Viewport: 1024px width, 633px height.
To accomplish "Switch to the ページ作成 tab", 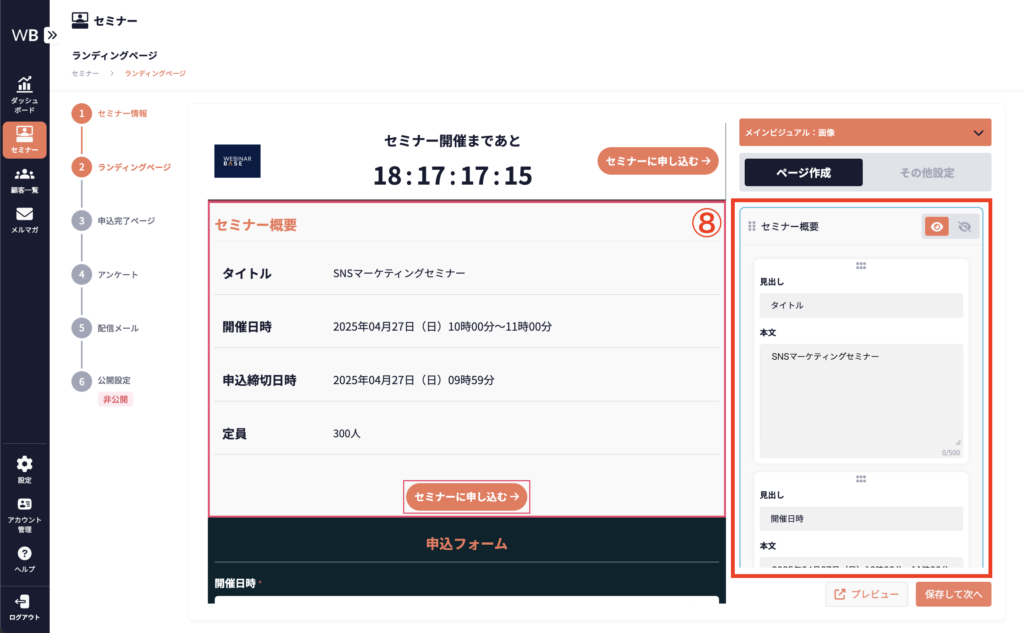I will pos(803,172).
